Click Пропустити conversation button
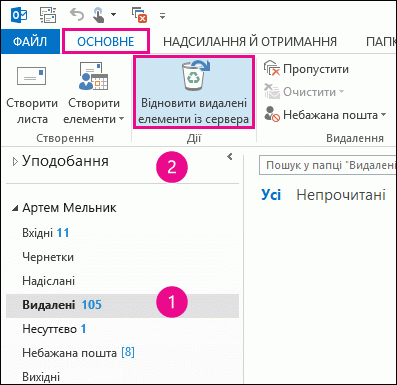 [x=306, y=69]
